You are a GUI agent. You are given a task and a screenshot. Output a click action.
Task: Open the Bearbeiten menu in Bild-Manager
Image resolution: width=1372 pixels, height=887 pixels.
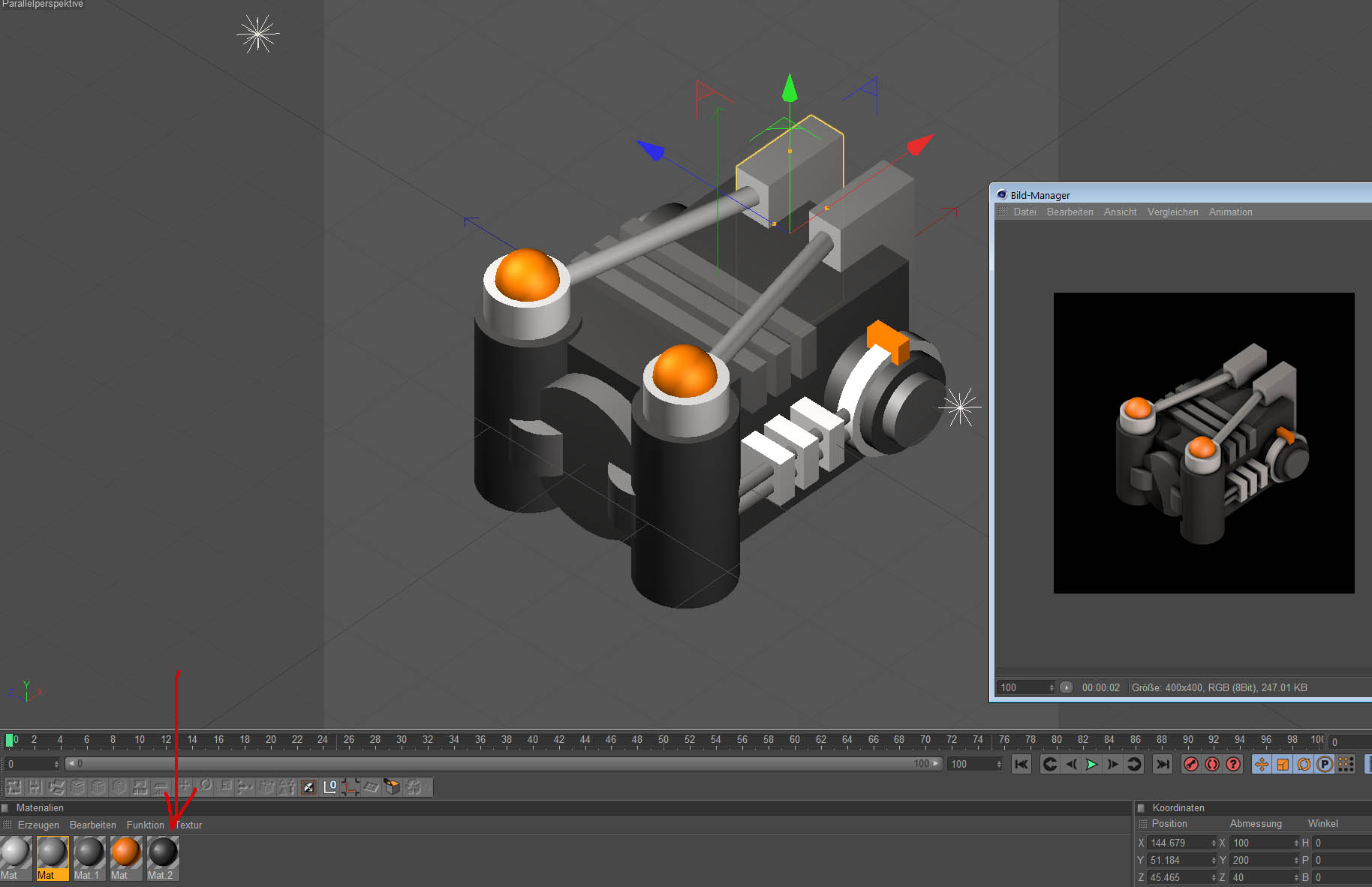tap(1070, 212)
